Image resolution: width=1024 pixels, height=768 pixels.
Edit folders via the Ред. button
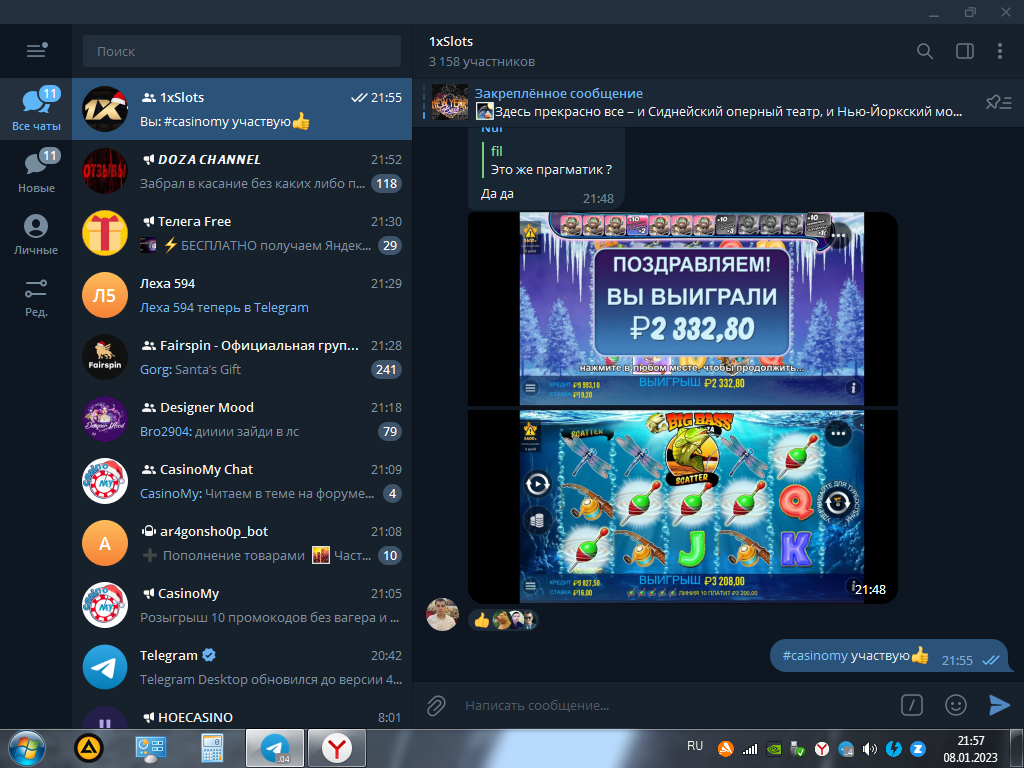[36, 296]
